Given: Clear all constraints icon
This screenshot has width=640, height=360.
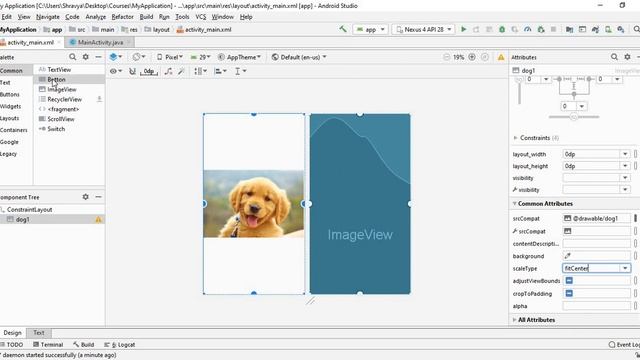Looking at the screenshot, I should point(168,71).
